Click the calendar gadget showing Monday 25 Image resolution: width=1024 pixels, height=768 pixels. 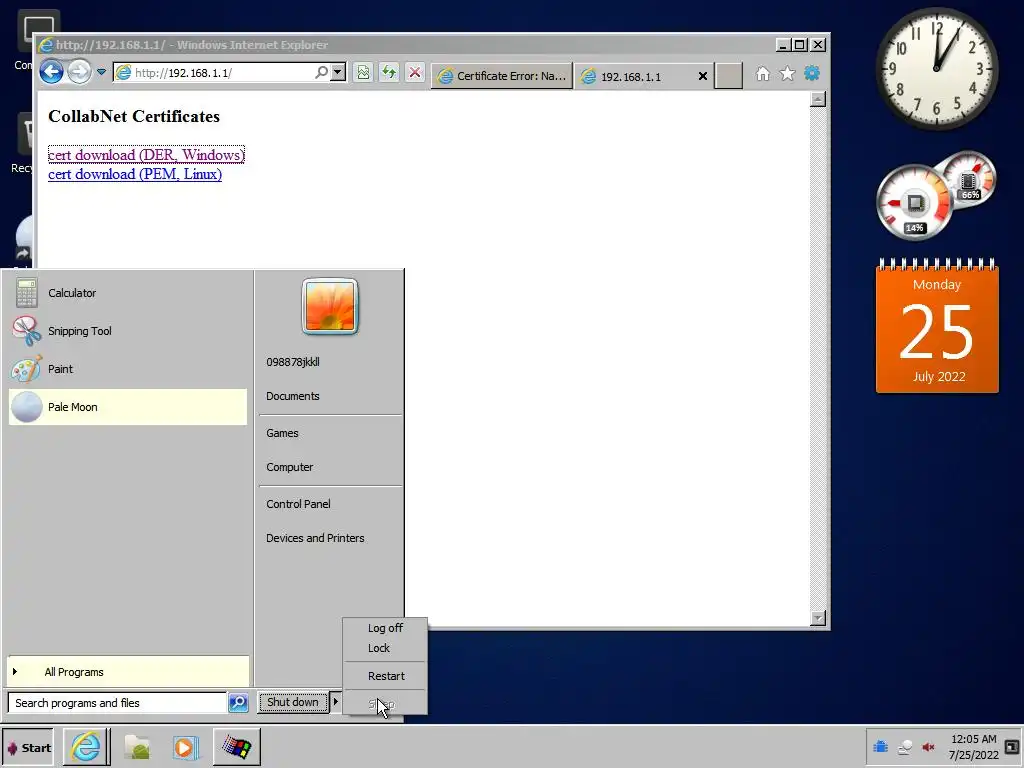click(x=937, y=326)
